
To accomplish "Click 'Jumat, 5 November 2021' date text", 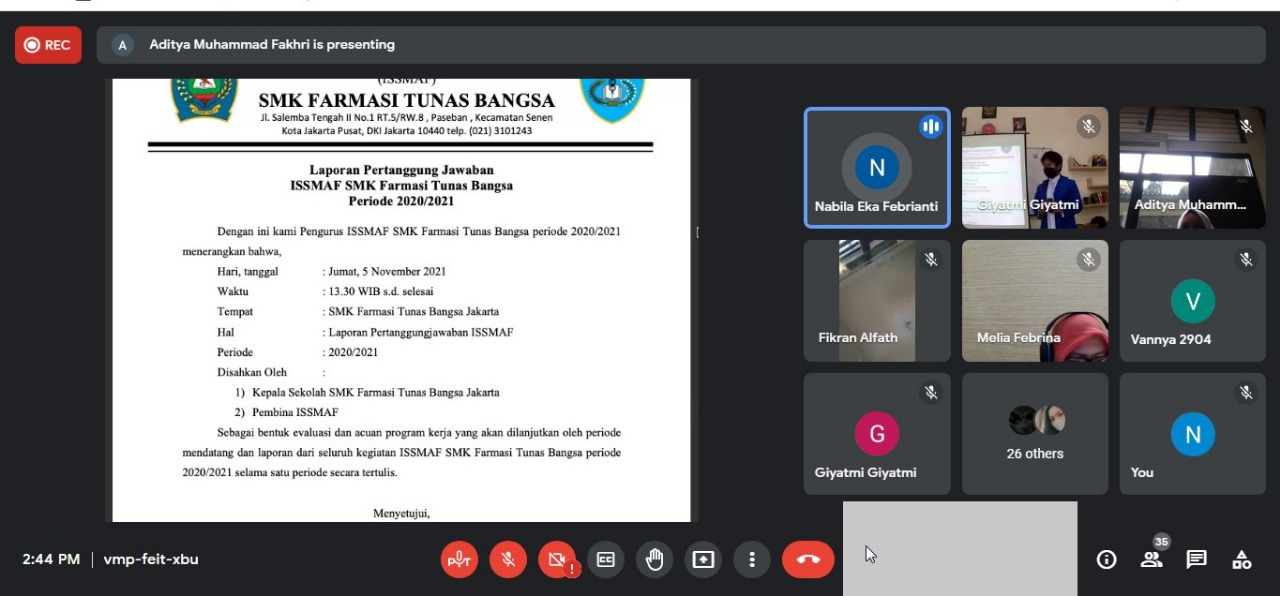I will (x=387, y=271).
